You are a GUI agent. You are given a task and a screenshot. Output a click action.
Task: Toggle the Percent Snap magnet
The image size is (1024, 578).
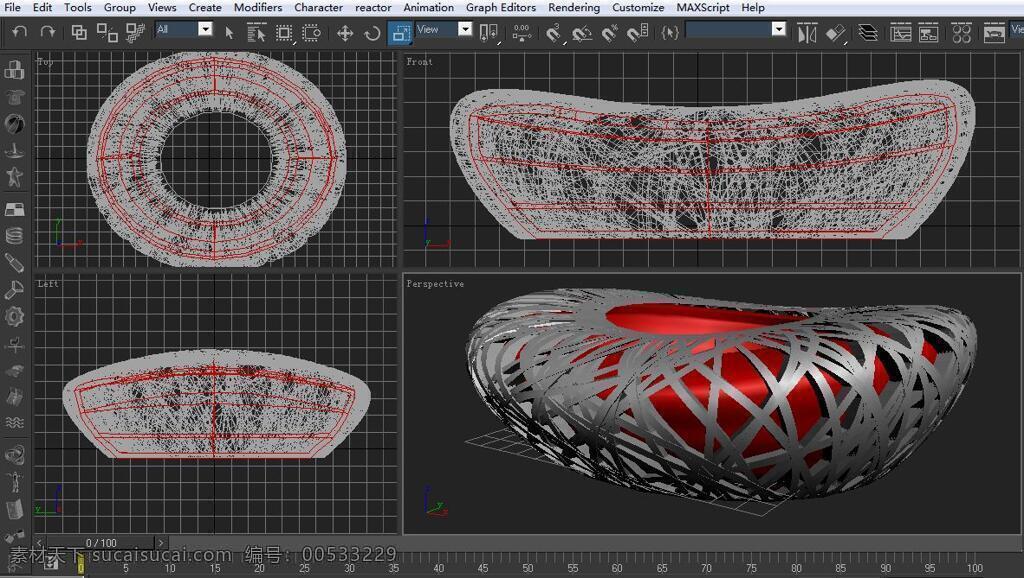pyautogui.click(x=609, y=33)
